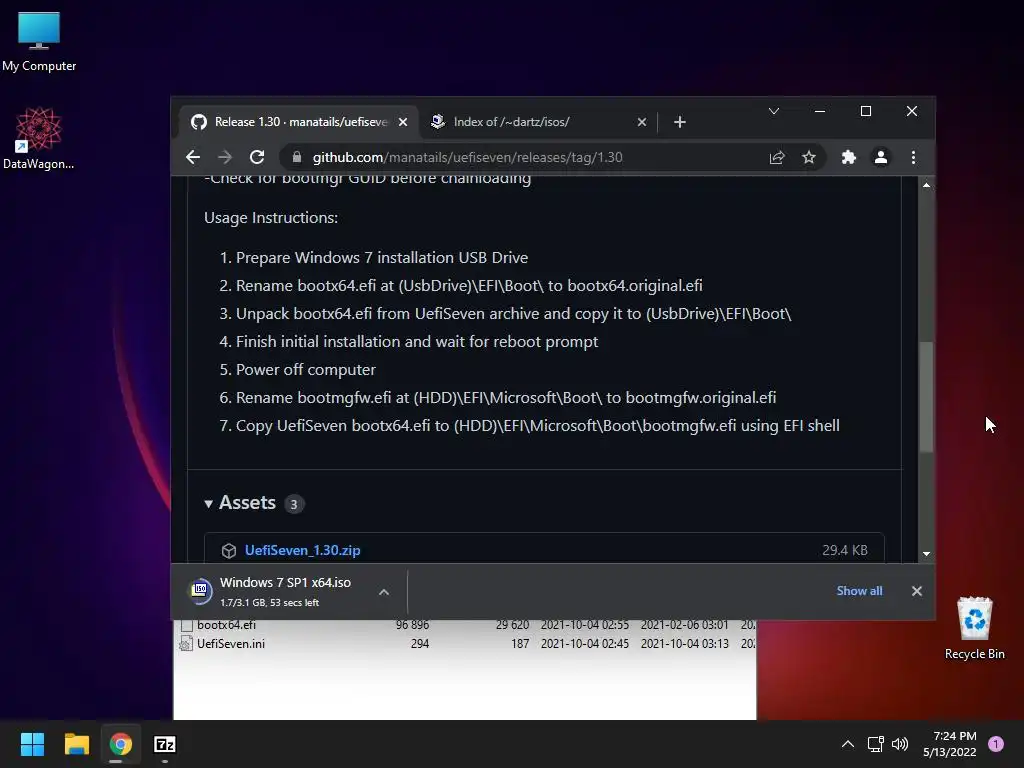Select UefiSeven.ini in 7-Zip window
Viewport: 1024px width, 768px height.
tap(231, 644)
